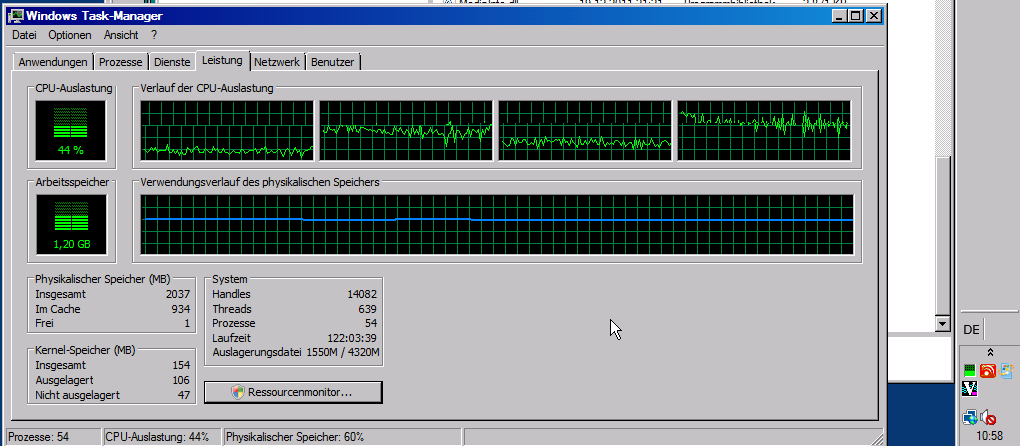Click the DE language indicator
The width and height of the screenshot is (1020, 446).
point(971,330)
